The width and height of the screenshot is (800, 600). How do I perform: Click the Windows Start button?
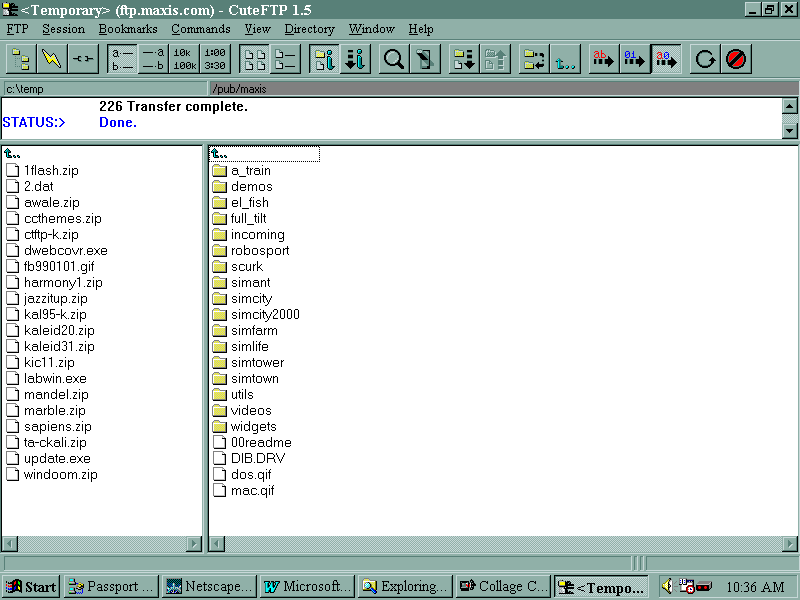click(31, 586)
